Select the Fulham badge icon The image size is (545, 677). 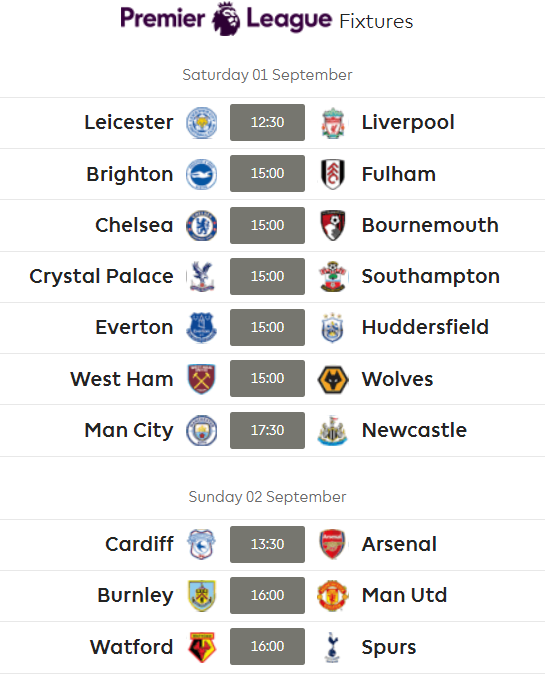(x=333, y=174)
